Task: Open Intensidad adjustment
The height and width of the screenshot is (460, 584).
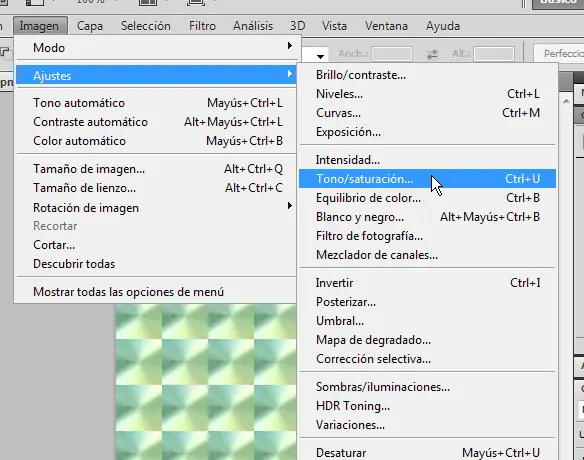Action: click(x=427, y=160)
